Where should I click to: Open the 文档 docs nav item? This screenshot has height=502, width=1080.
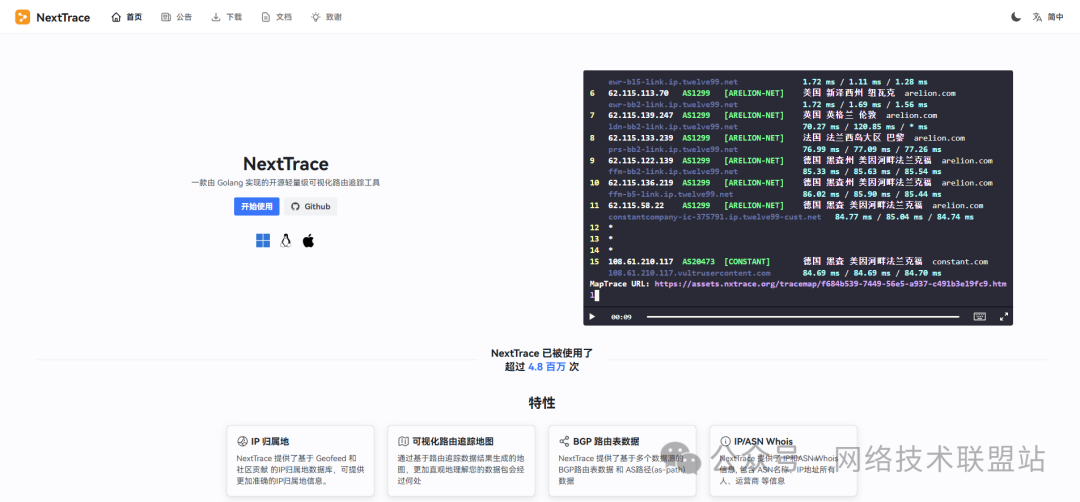(277, 17)
